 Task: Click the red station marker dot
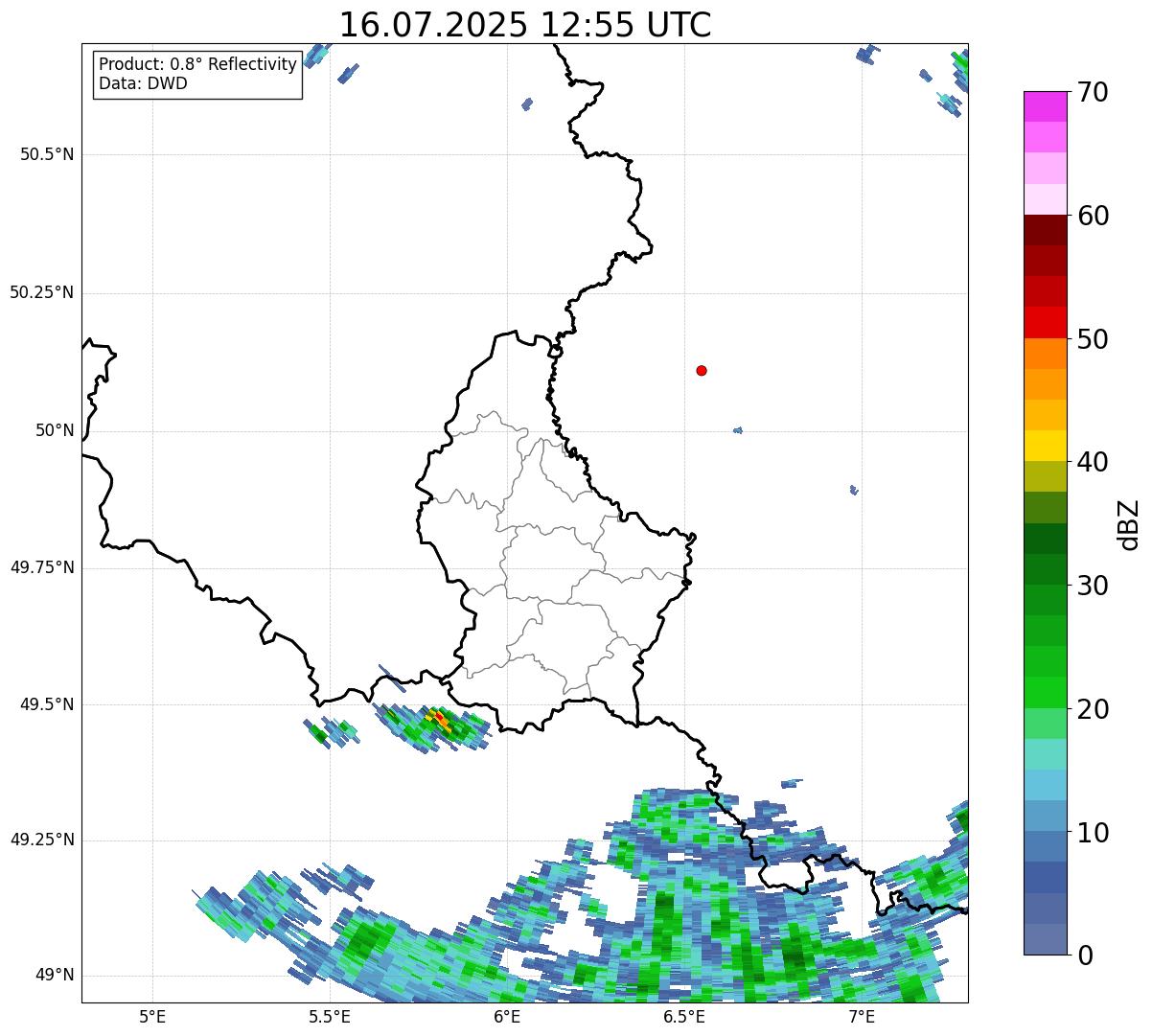[702, 370]
